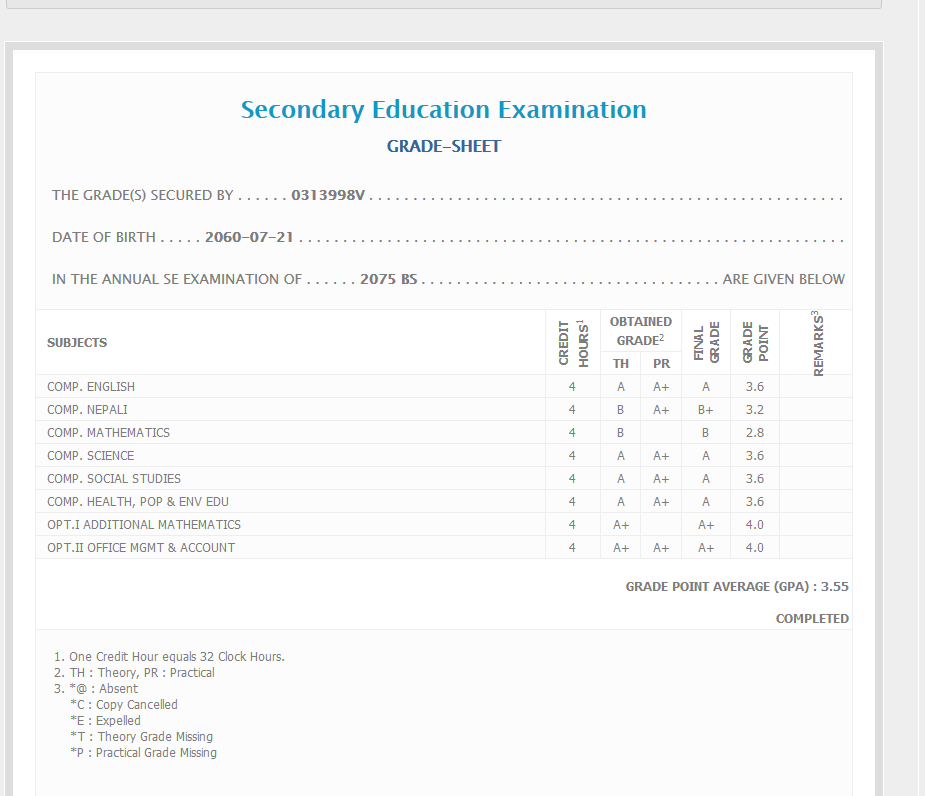925x796 pixels.
Task: Select the COMP. ENGLISH subject row
Action: [91, 387]
